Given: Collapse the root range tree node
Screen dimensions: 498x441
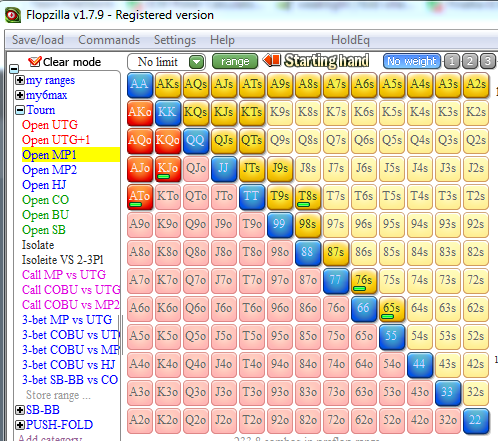Looking at the screenshot, I should pos(14,69).
